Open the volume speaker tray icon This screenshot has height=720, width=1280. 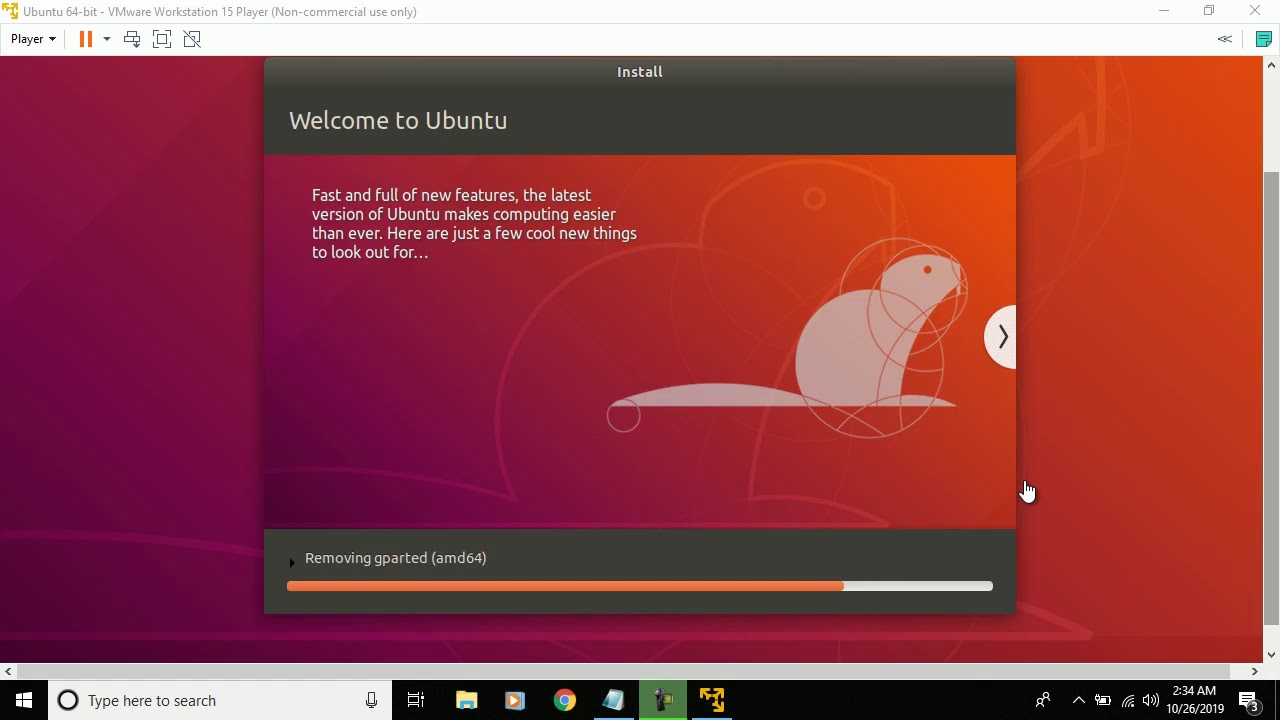[1151, 700]
